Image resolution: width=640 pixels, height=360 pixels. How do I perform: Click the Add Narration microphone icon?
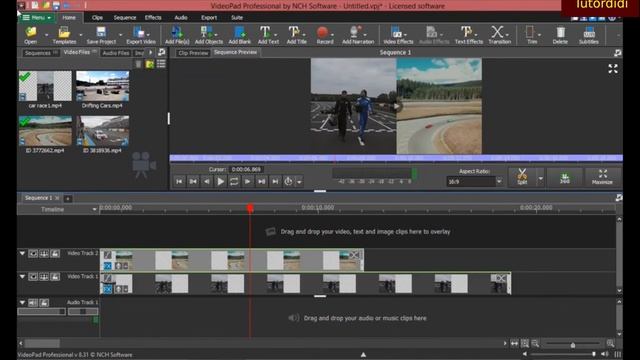(358, 35)
